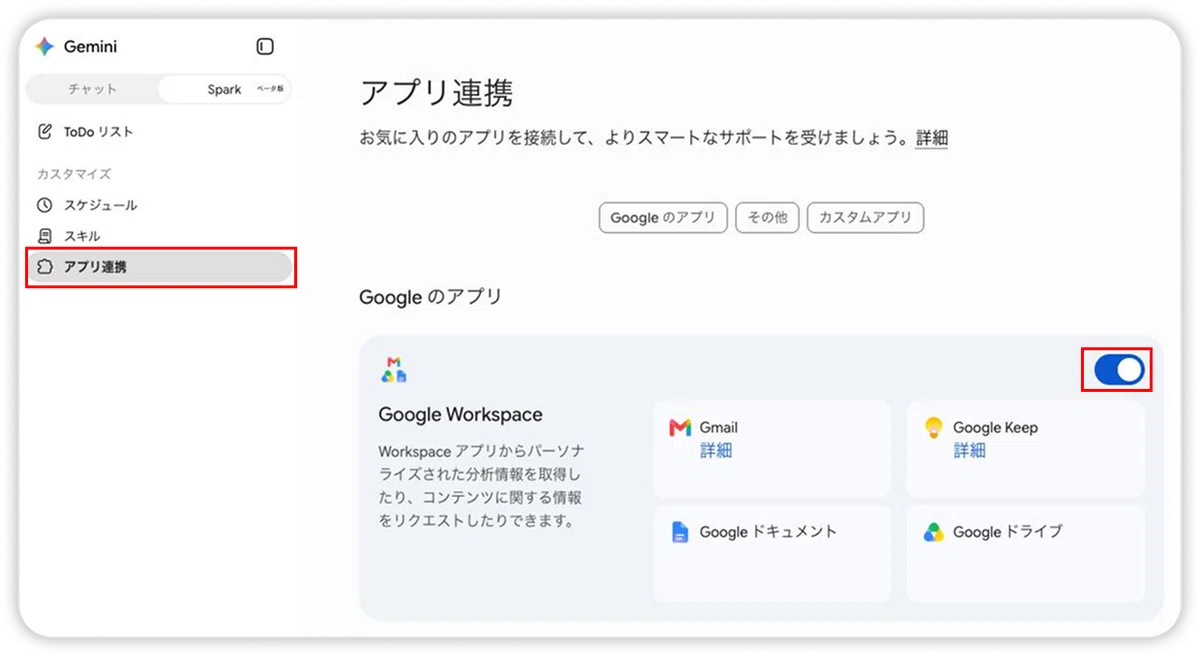Click the Google ドキュメント file icon
Screen dimensions: 1200x656
pos(680,532)
